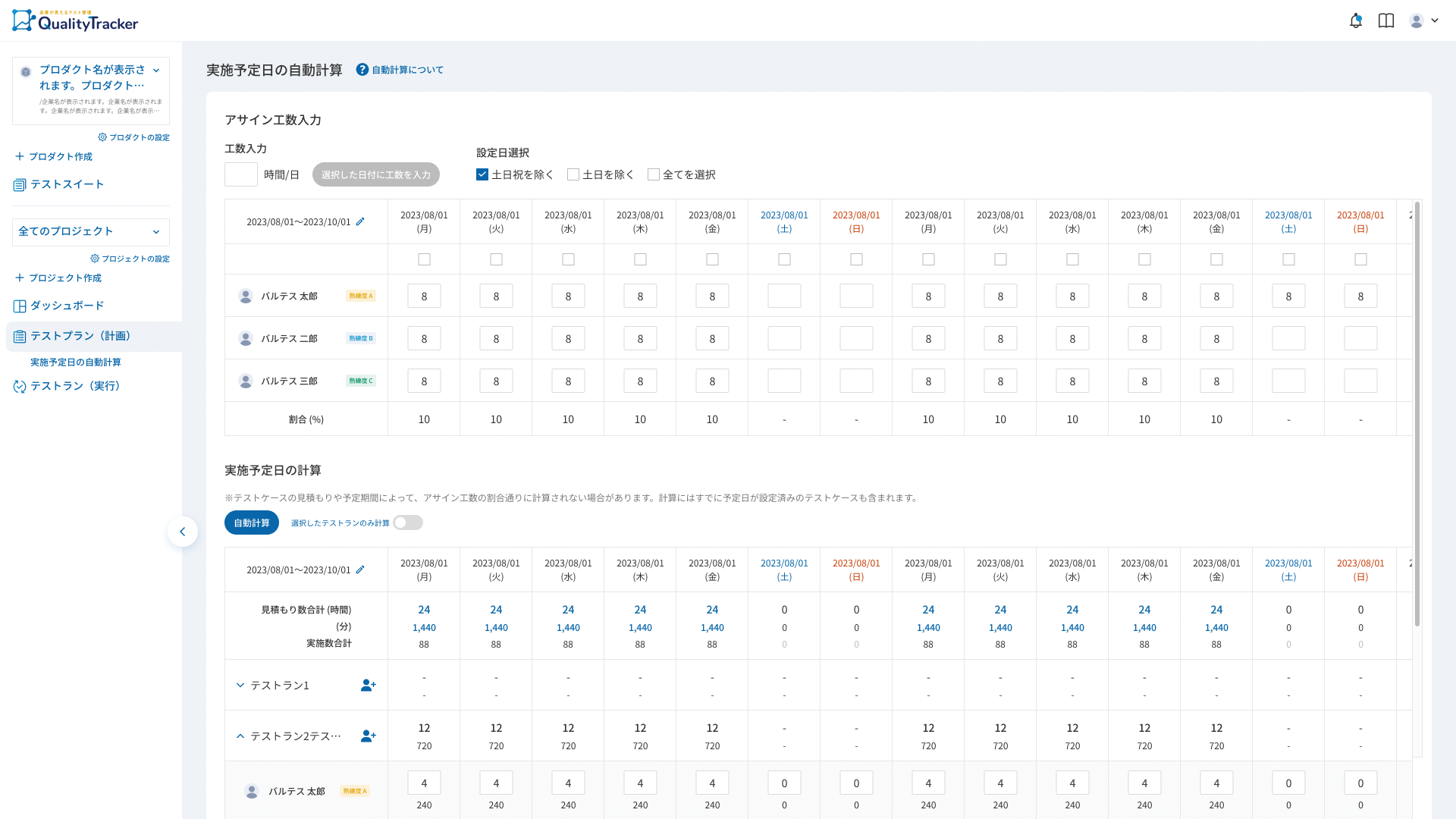Click バルテス 三郎 avatar icon
Screen dimensions: 1456x819
pos(246,381)
